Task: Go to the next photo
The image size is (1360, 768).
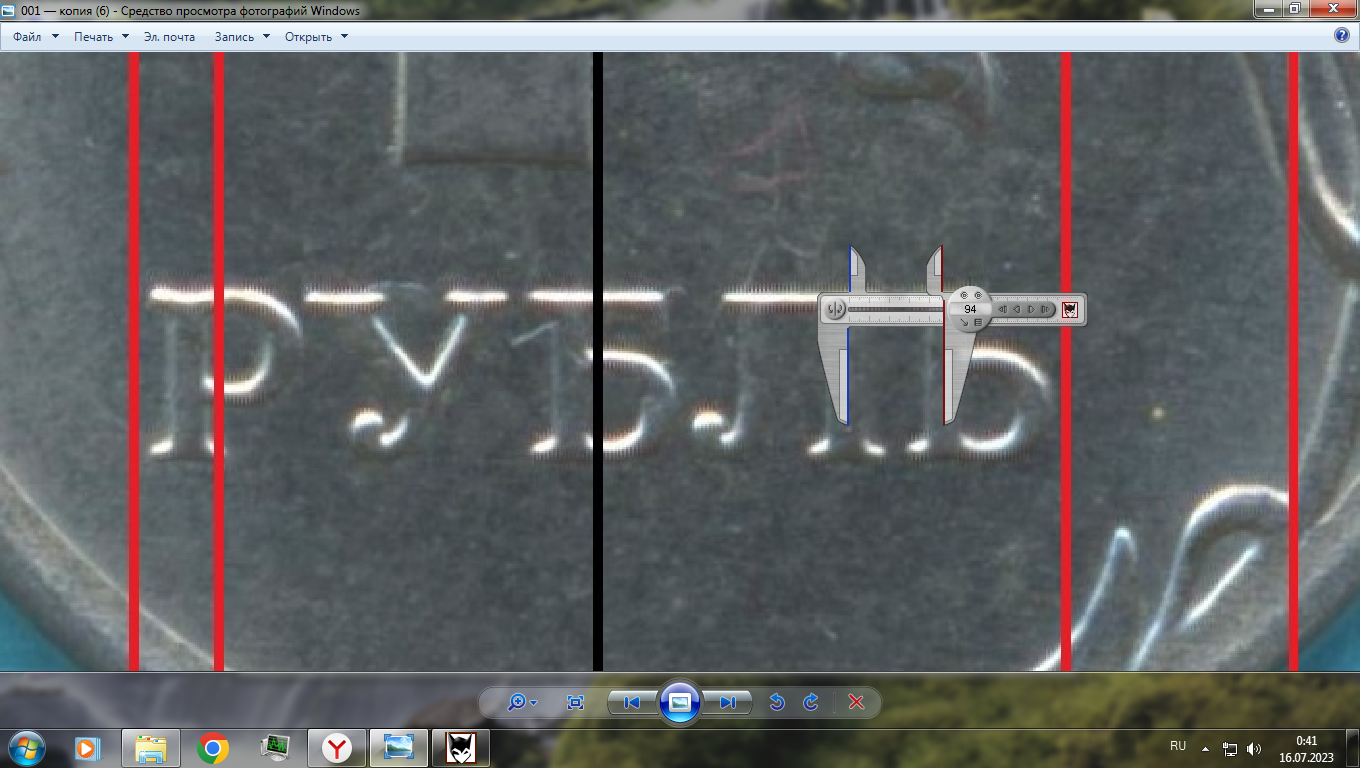Action: pyautogui.click(x=728, y=702)
